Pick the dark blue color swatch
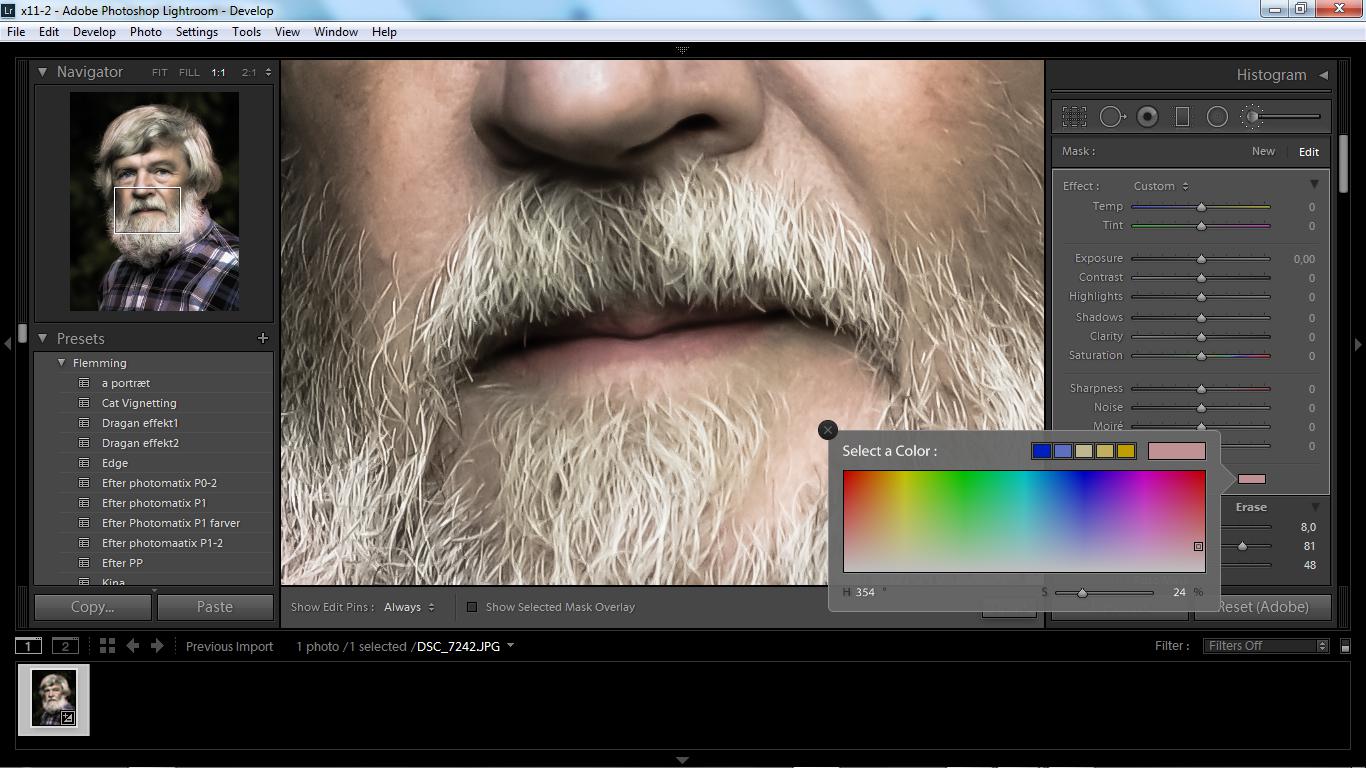The image size is (1366, 768). pos(1041,452)
